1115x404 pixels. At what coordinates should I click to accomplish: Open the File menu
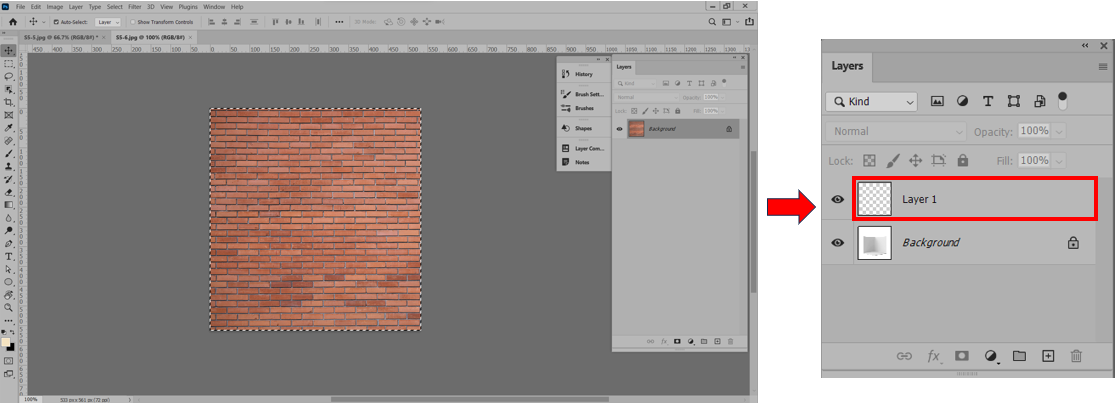pyautogui.click(x=21, y=6)
